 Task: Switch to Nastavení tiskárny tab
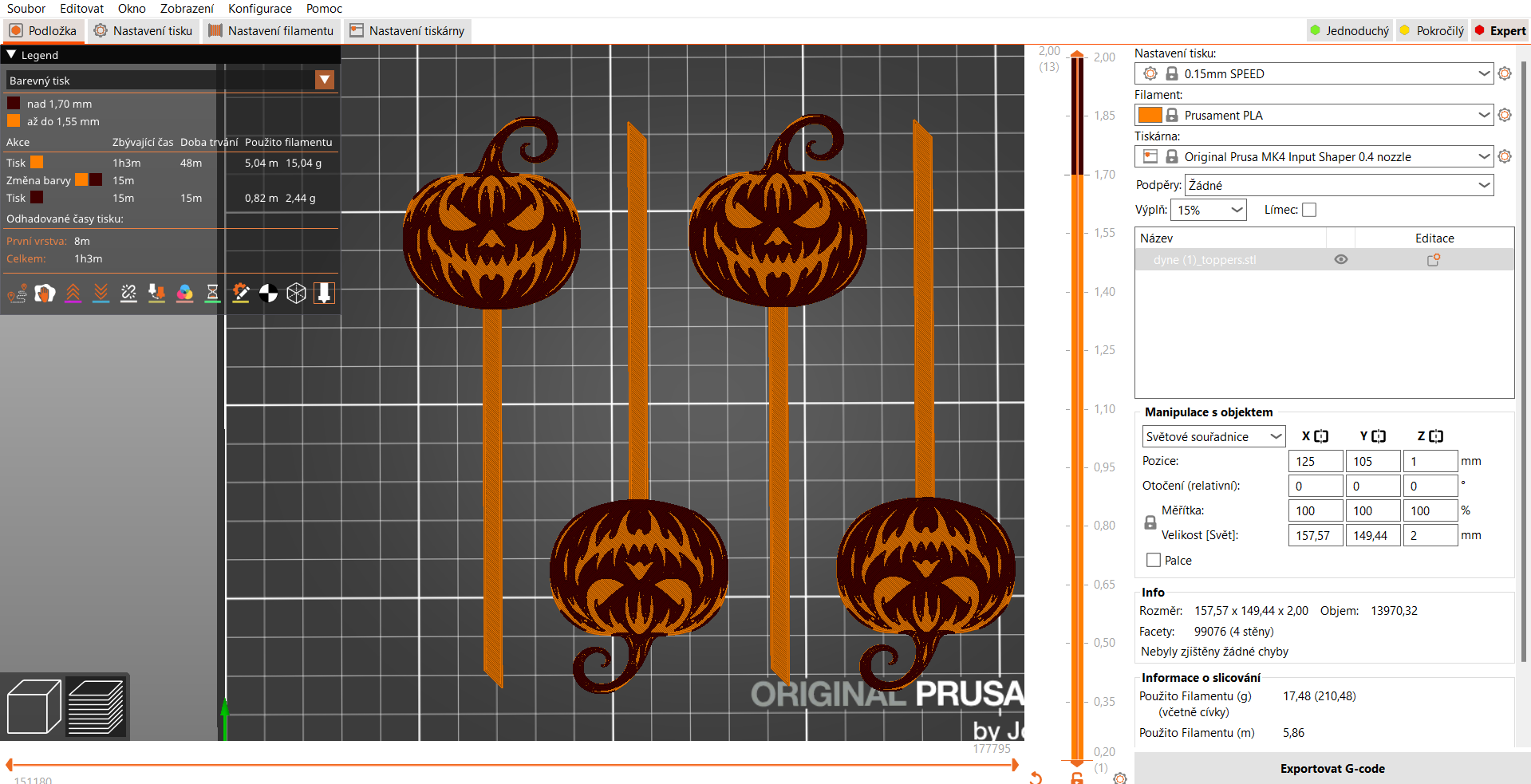coord(408,31)
